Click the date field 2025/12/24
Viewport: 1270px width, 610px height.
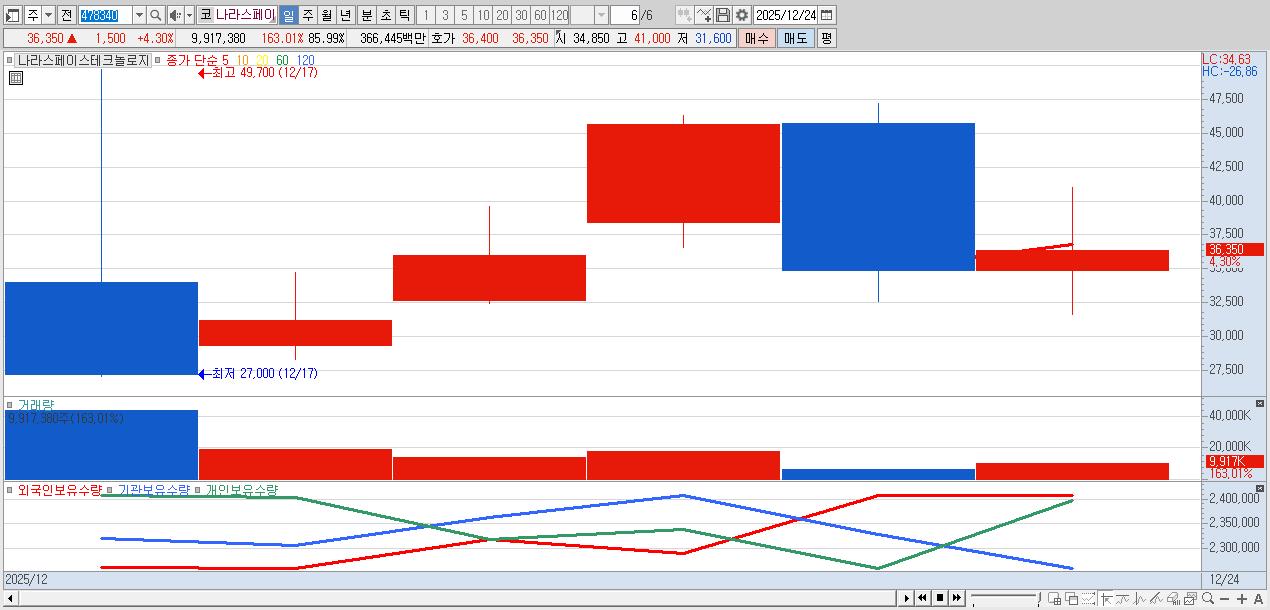pyautogui.click(x=786, y=15)
